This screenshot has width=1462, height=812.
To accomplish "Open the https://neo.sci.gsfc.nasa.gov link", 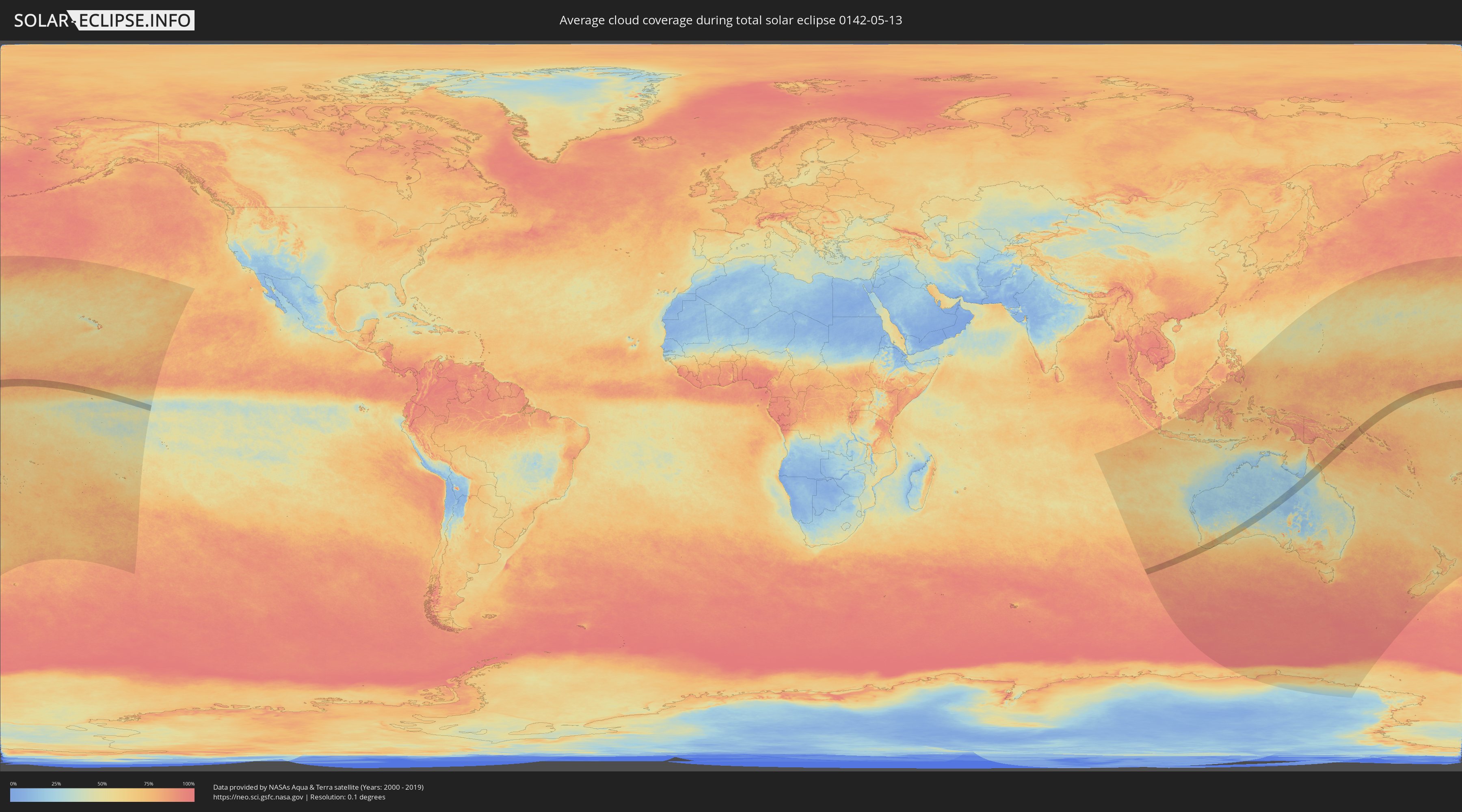I will [258, 797].
